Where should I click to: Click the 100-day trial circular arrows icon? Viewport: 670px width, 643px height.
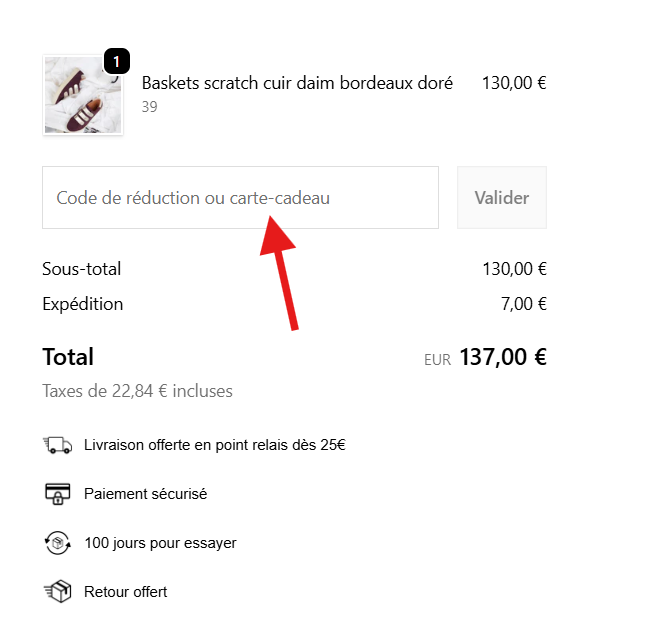[x=58, y=543]
